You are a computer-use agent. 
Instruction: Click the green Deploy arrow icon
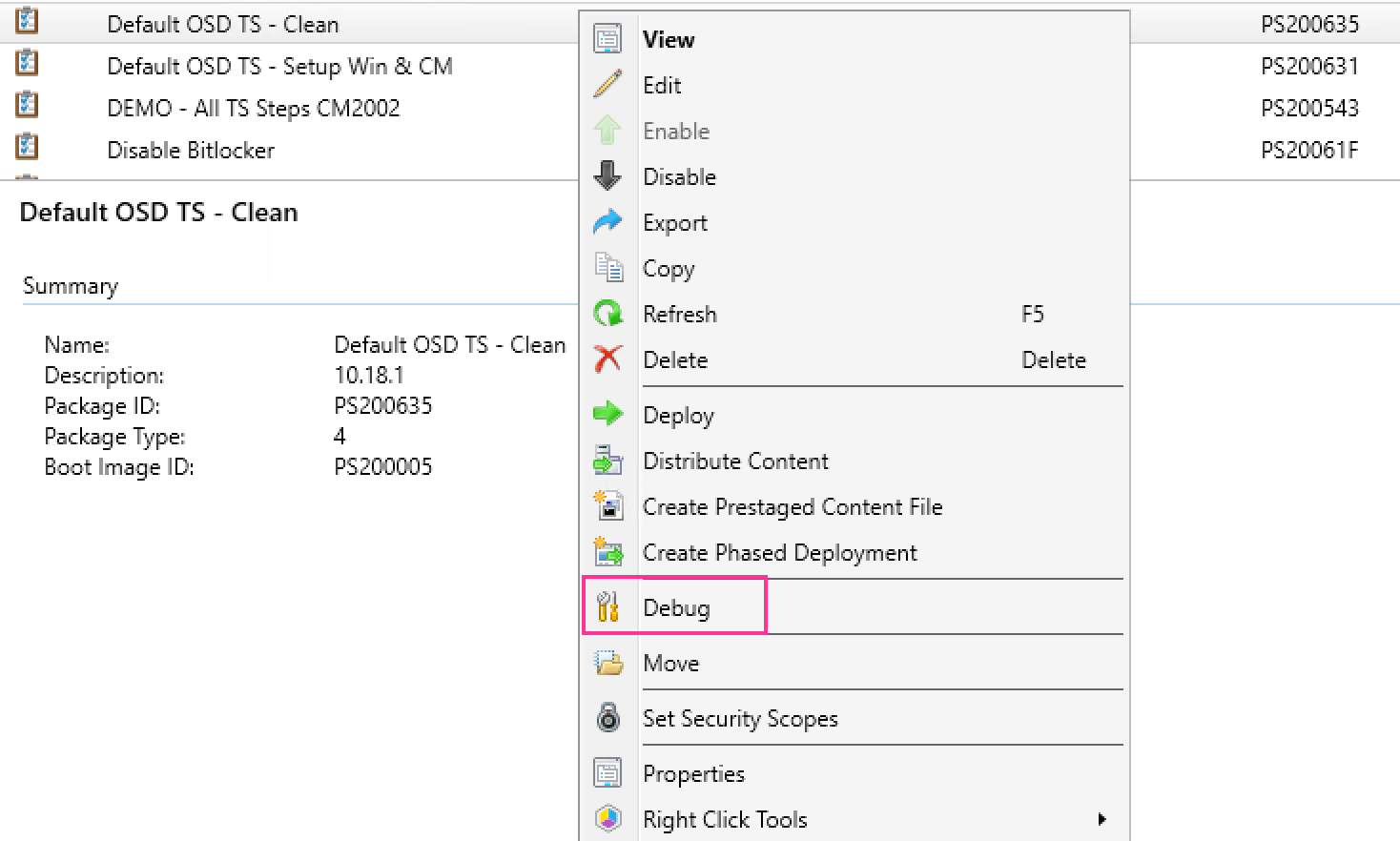pyautogui.click(x=608, y=414)
